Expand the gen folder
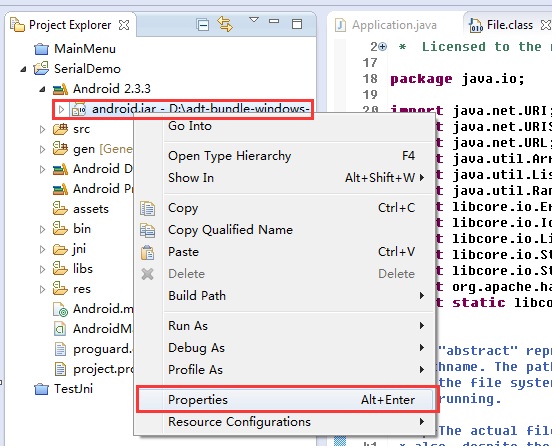The width and height of the screenshot is (556, 448). [43, 149]
